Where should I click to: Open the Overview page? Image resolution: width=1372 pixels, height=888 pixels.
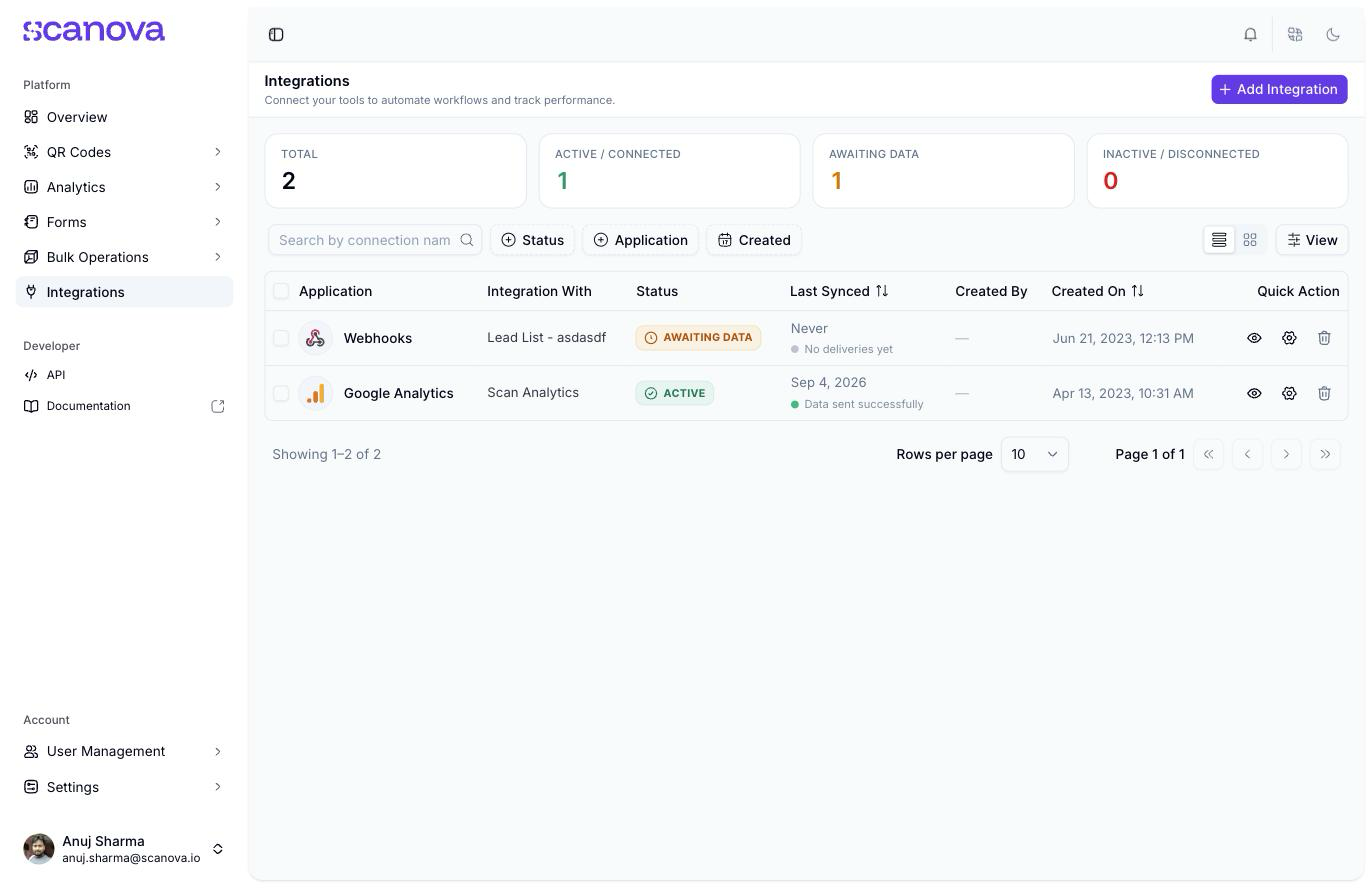click(124, 117)
